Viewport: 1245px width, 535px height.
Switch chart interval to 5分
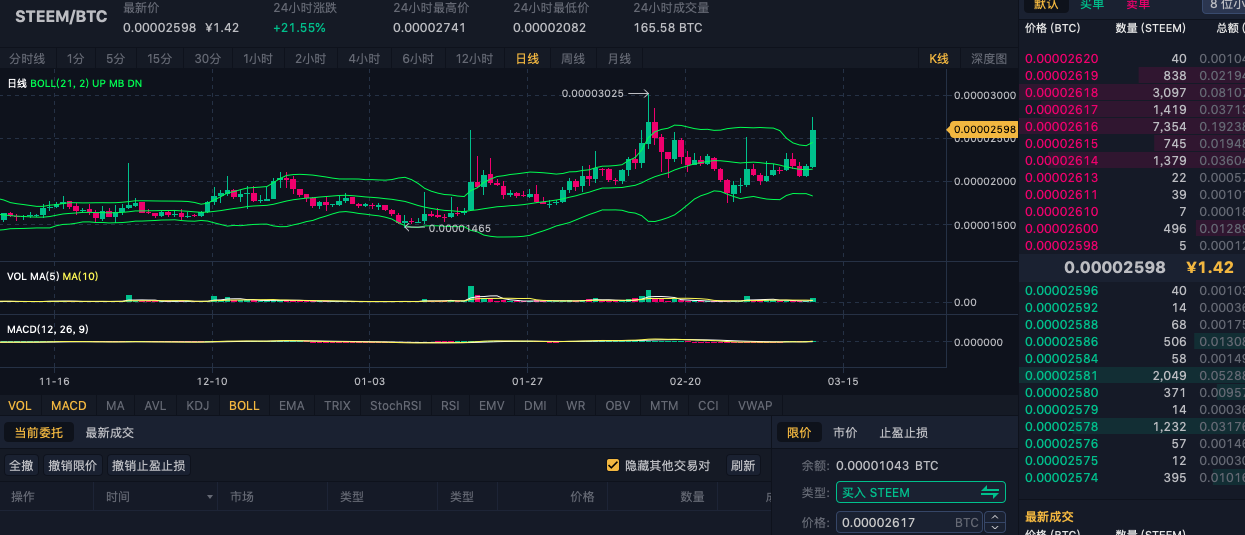116,59
